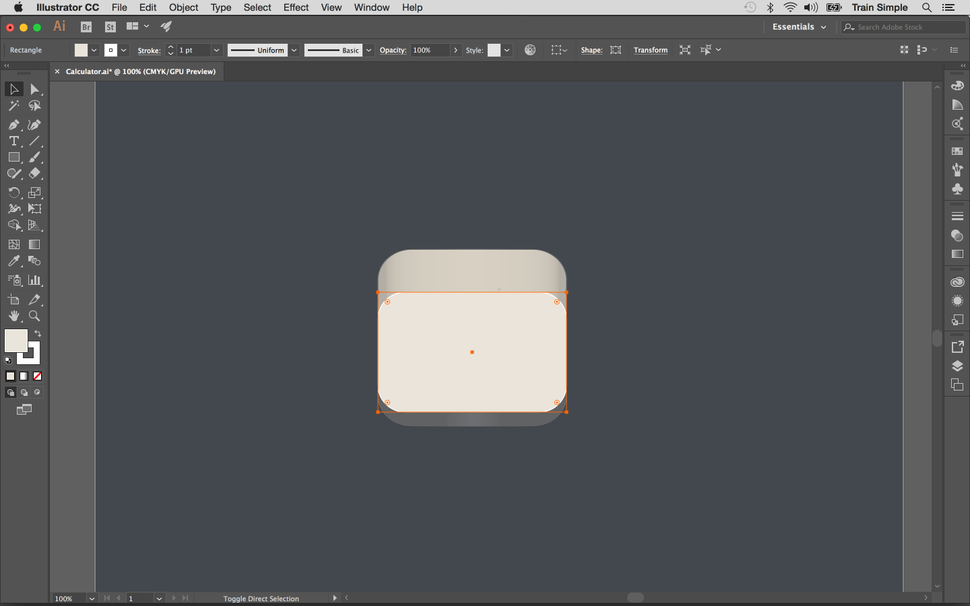Open the Effect menu

[x=295, y=7]
